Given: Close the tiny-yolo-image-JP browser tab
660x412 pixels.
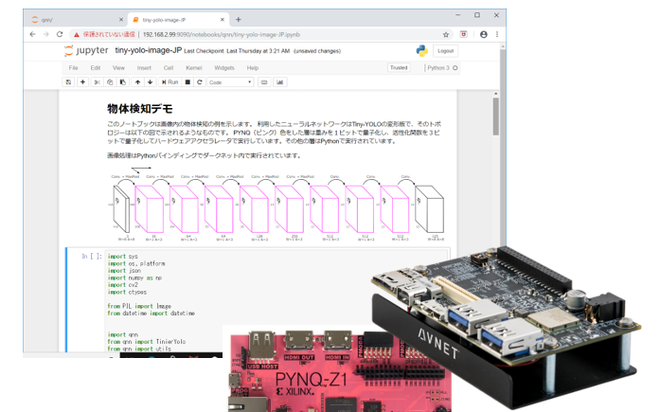Looking at the screenshot, I should 223,20.
